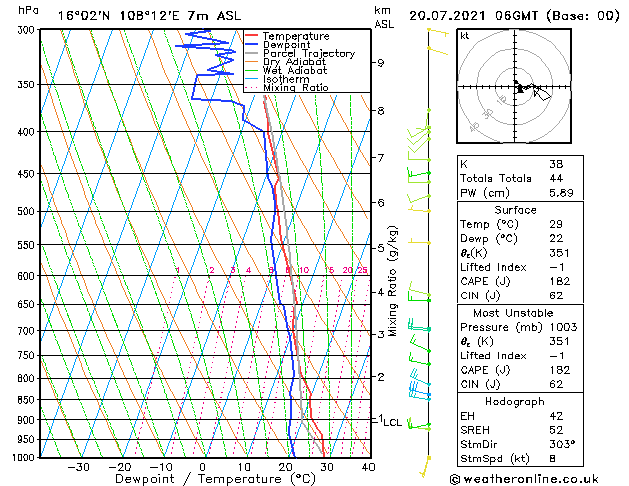Click the CAPE value in the Surface table
Viewport: 629px width, 486px height.
[560, 281]
